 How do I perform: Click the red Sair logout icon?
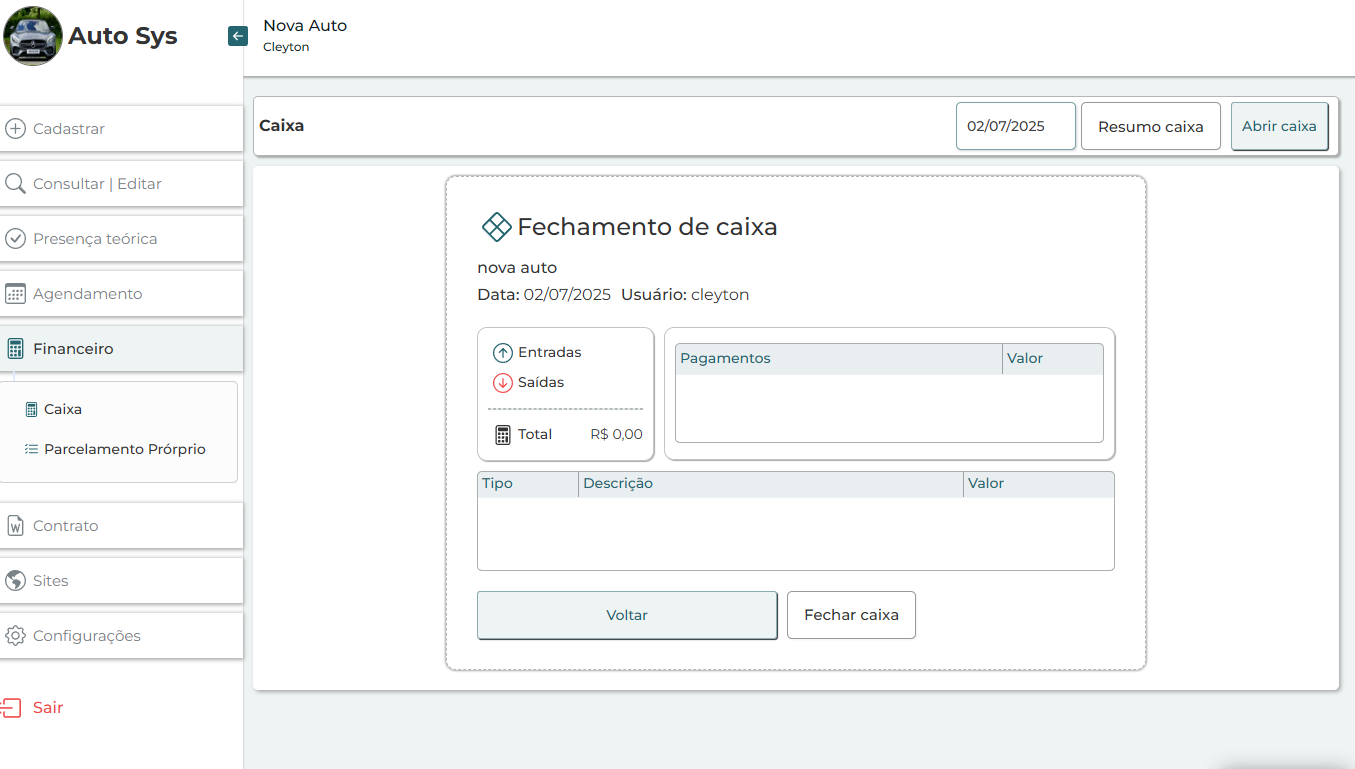point(11,708)
